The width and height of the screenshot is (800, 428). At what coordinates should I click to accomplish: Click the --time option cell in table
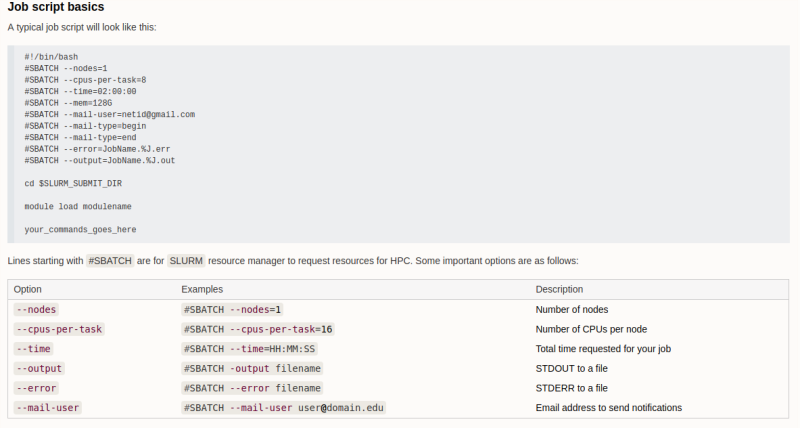pyautogui.click(x=33, y=349)
